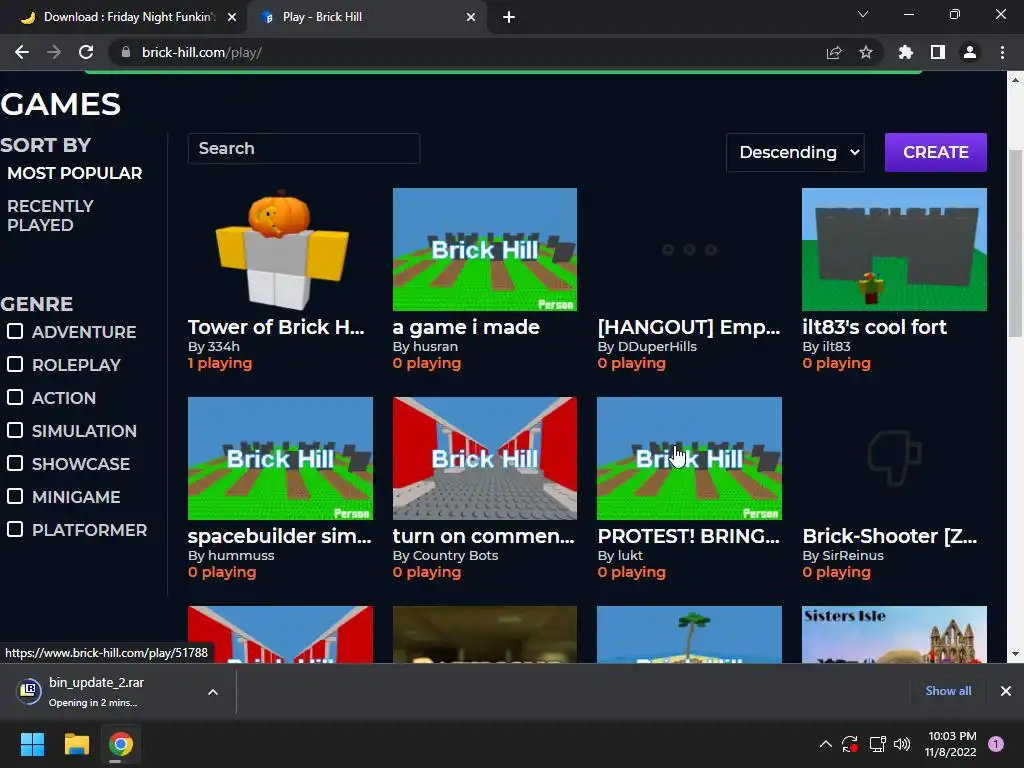Viewport: 1024px width, 768px height.
Task: Check the ADVENTURE genre box
Action: coord(15,331)
